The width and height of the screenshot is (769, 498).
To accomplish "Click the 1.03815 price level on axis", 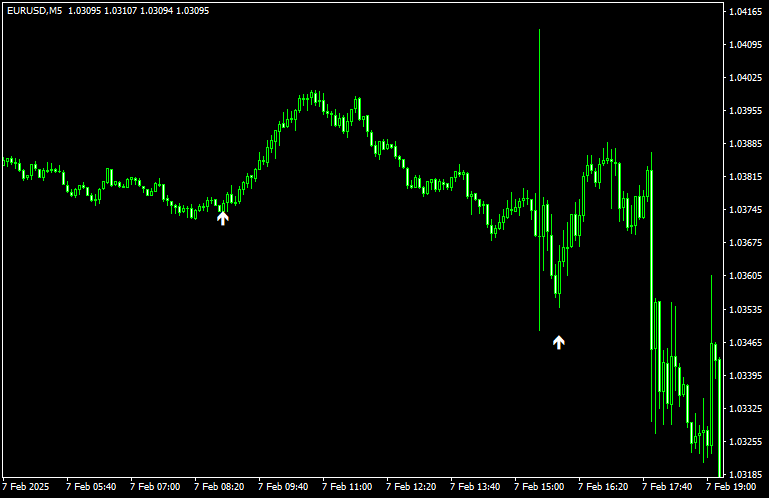I will point(743,177).
